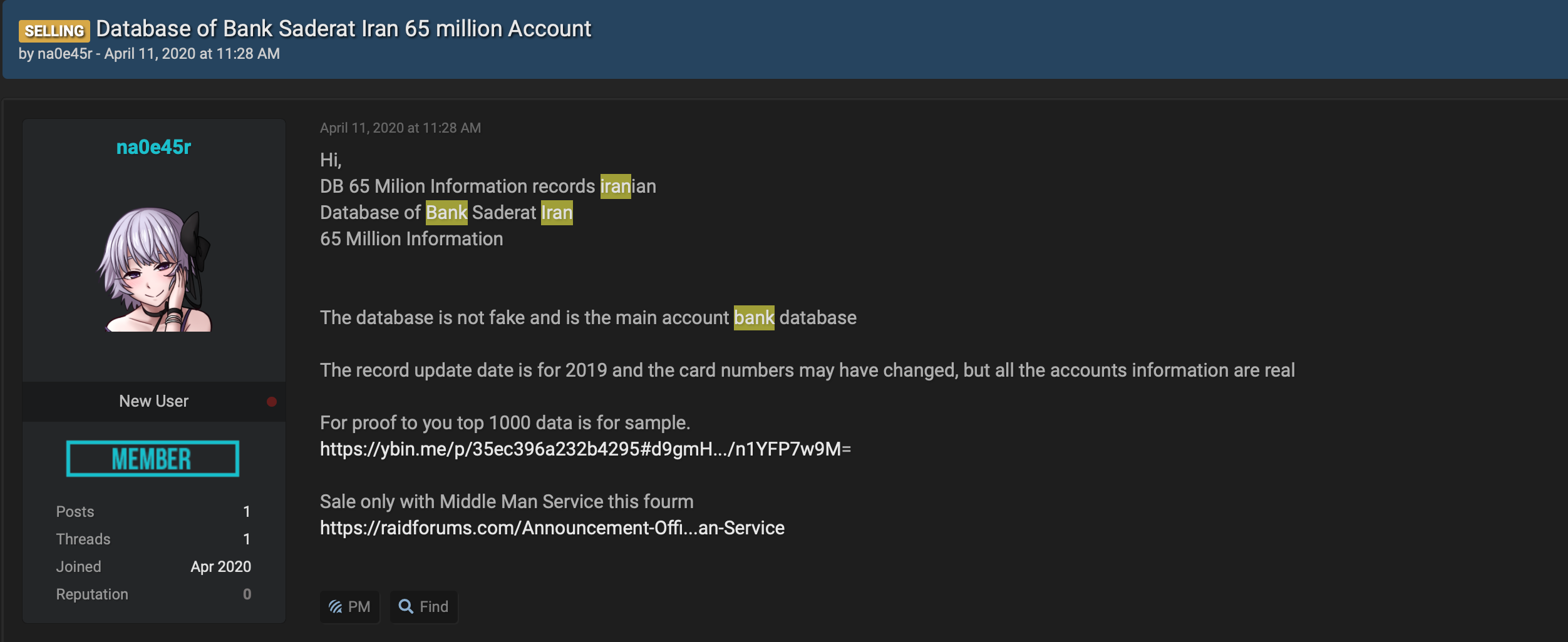Click the red offline status dot

tap(272, 402)
